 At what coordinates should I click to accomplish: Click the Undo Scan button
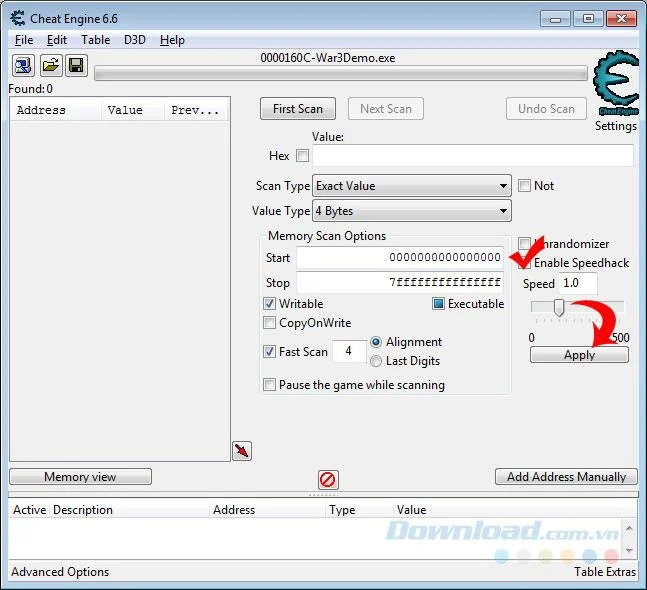[x=546, y=109]
